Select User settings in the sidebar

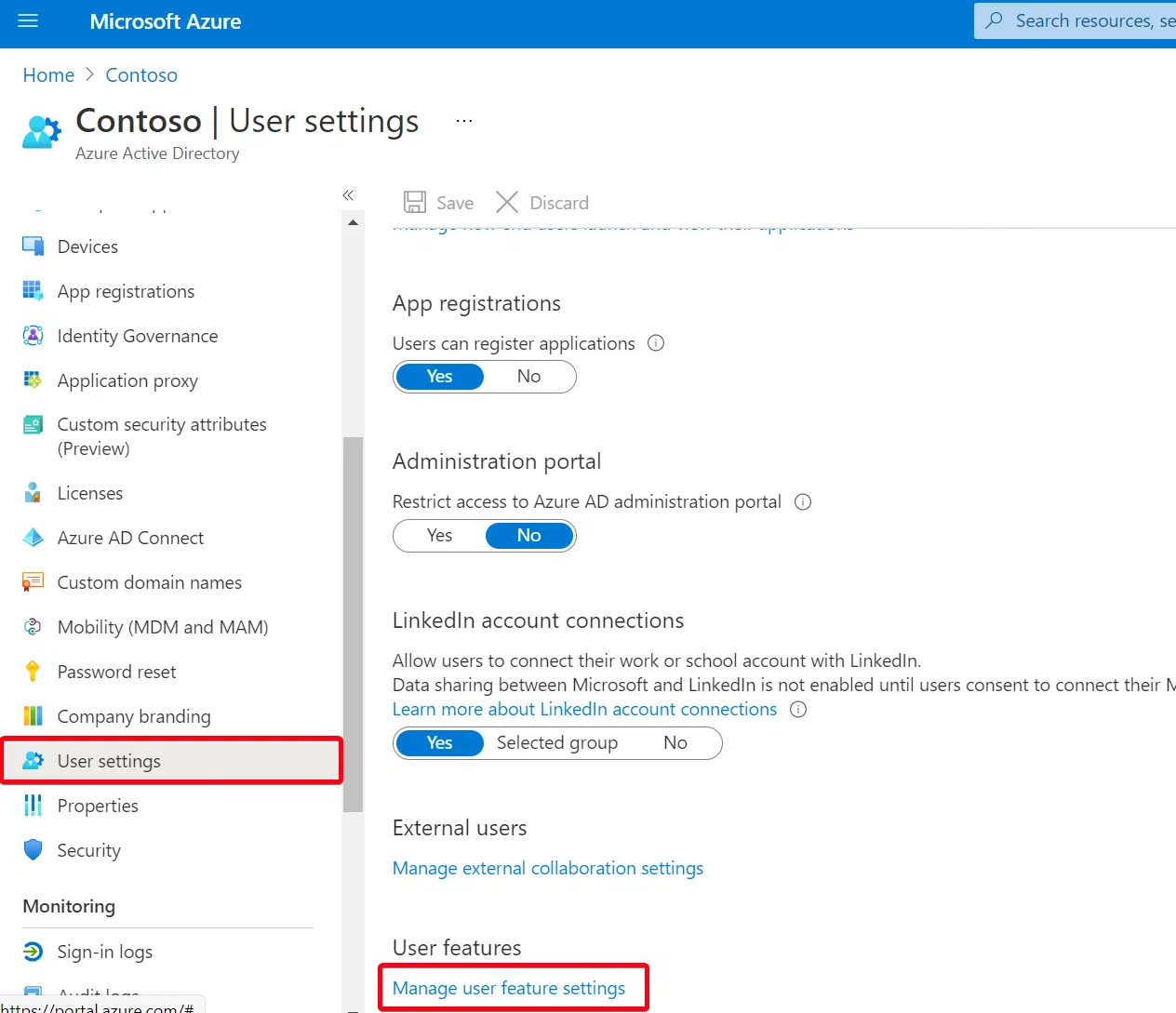(171, 761)
